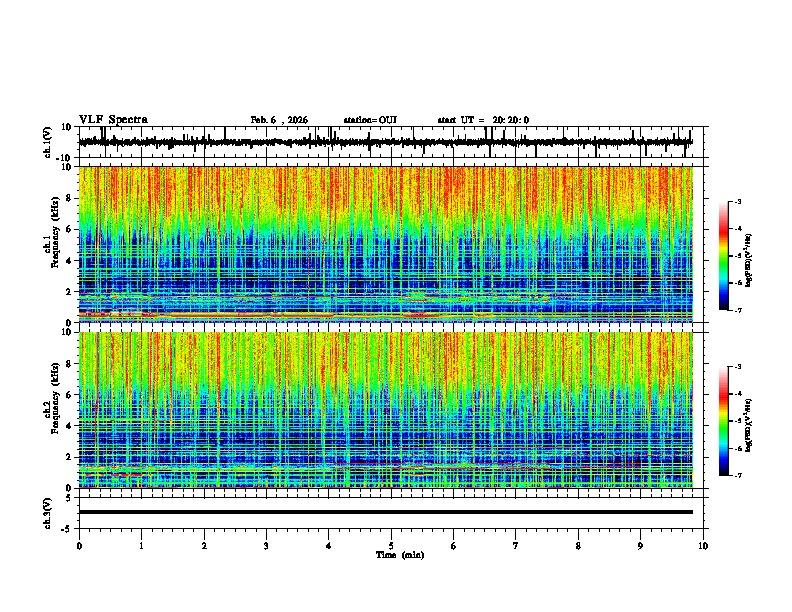Viewport: 792px width, 612px height.
Task: Click the "-5" tick on ch.3(V) axis
Action: pyautogui.click(x=68, y=529)
